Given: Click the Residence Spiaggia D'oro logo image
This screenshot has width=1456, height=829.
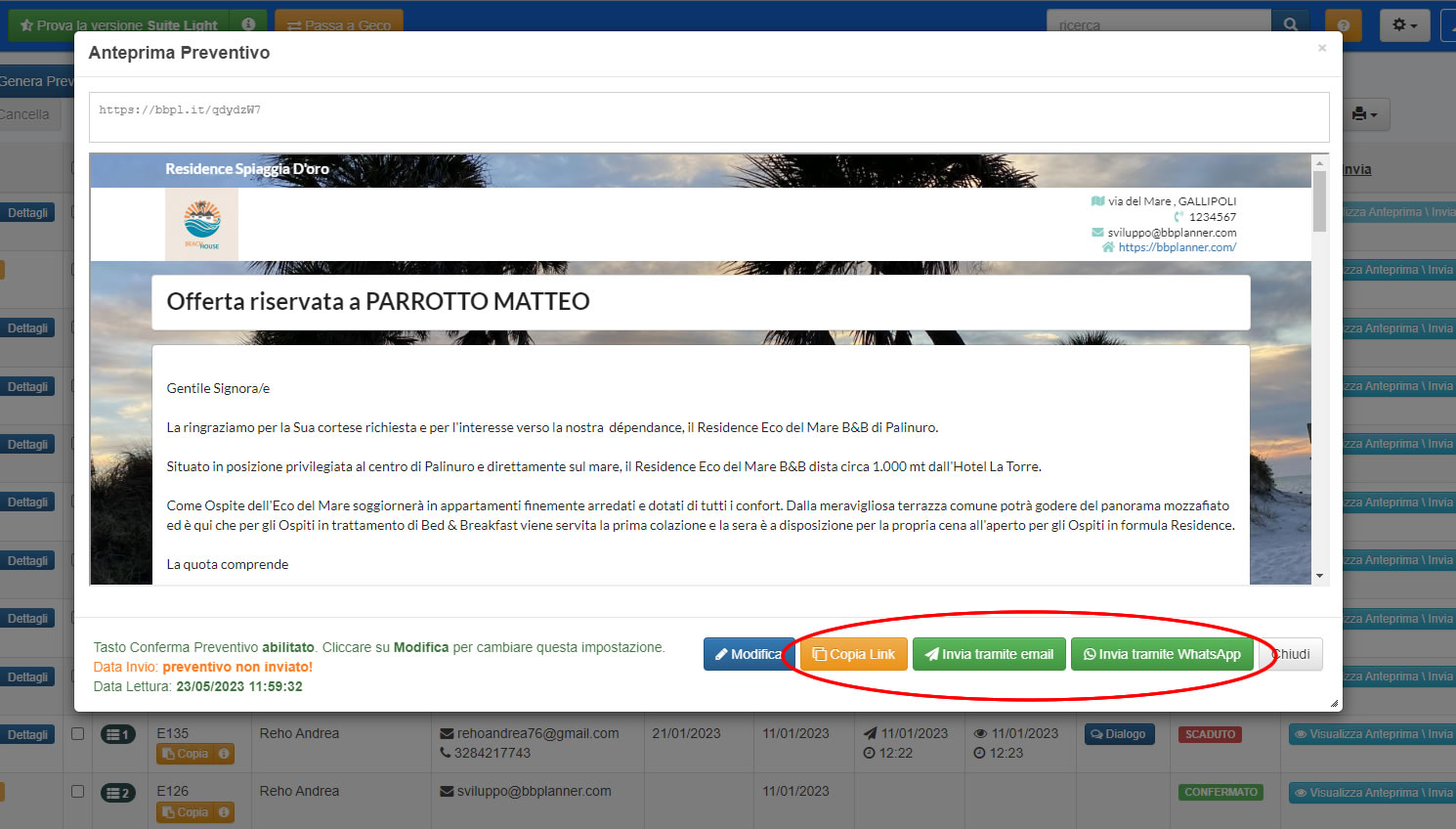Looking at the screenshot, I should click(201, 224).
